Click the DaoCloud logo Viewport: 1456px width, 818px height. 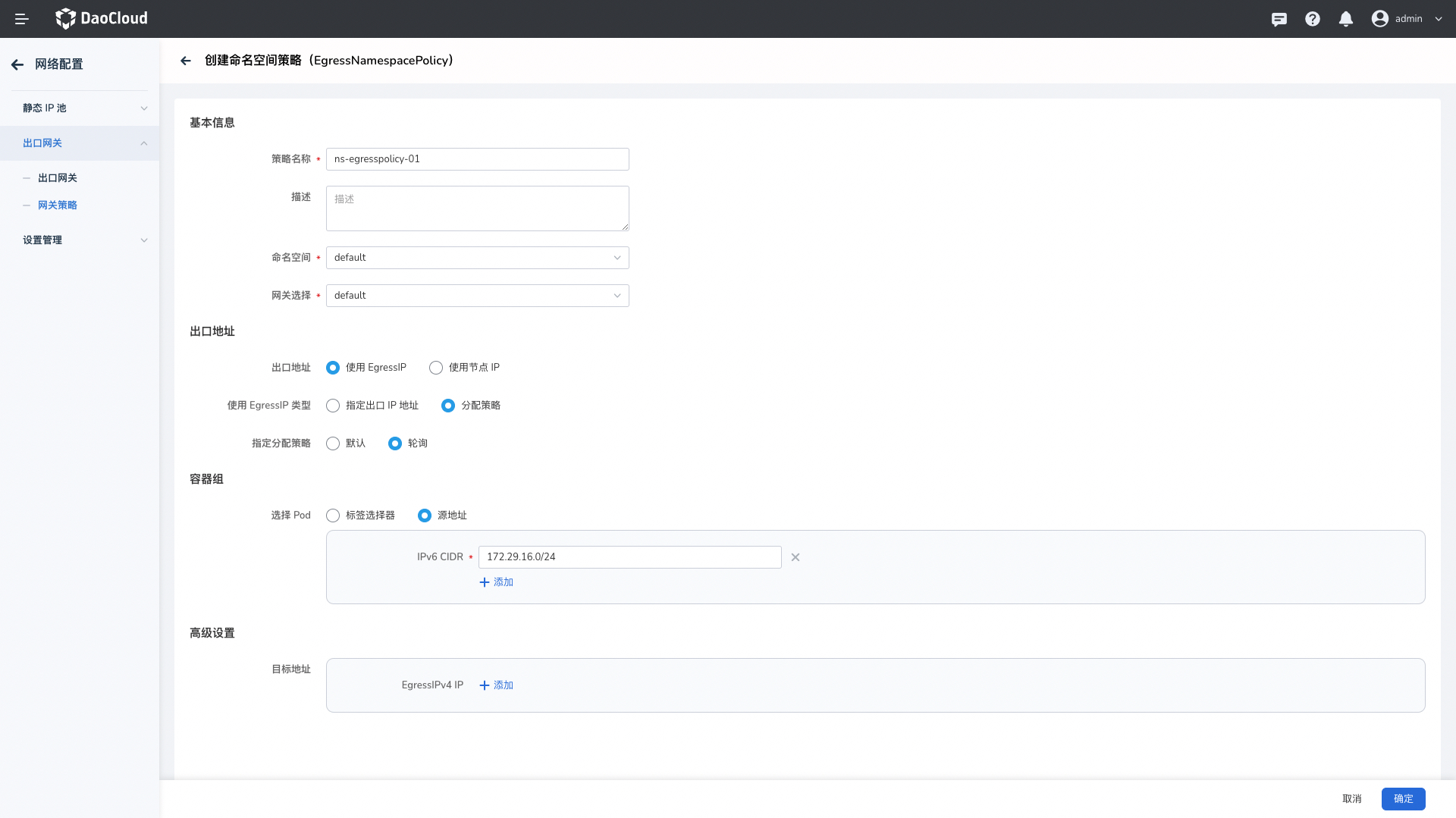(x=102, y=19)
